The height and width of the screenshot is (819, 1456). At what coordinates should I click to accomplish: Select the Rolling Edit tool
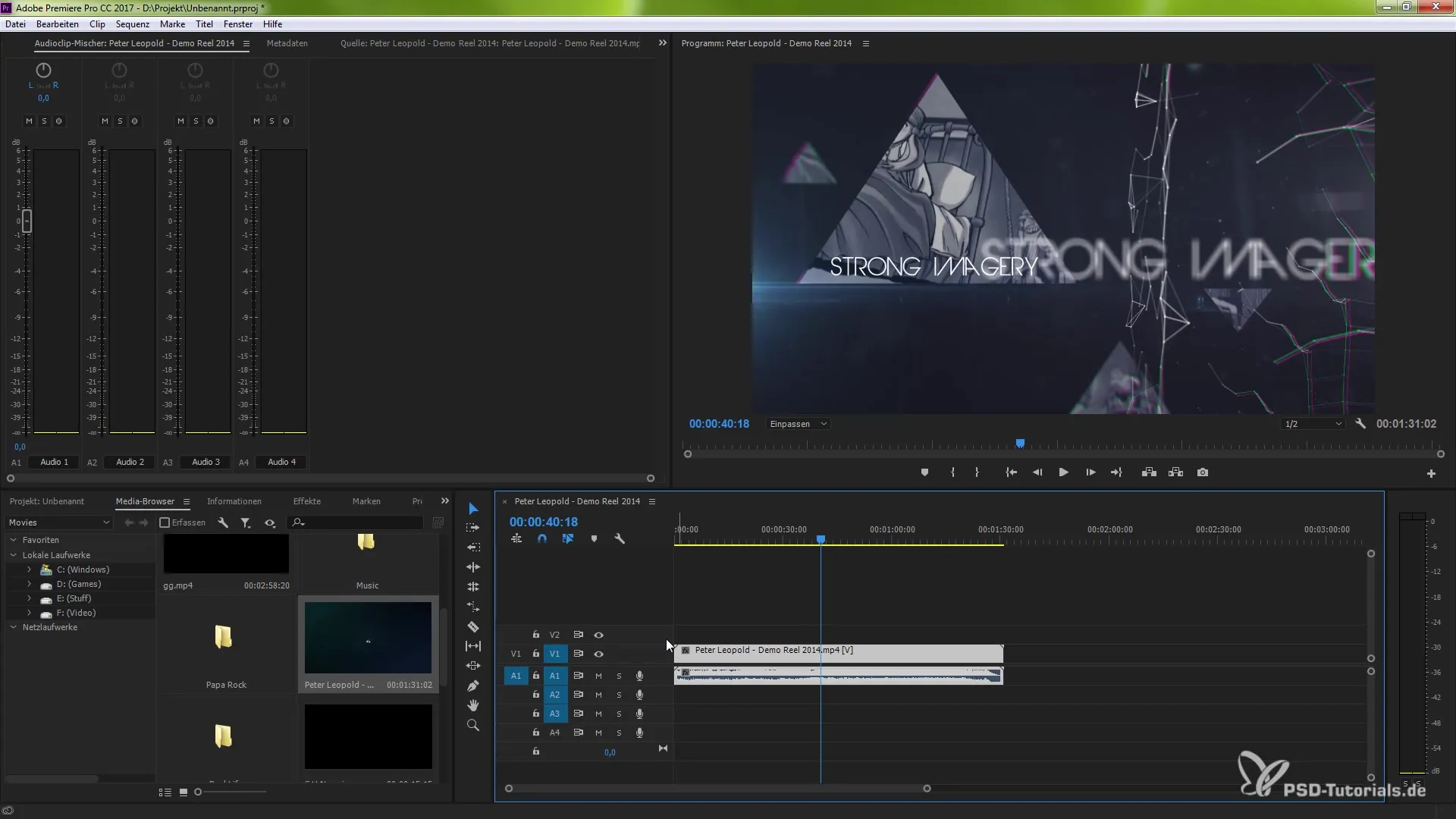tap(473, 567)
